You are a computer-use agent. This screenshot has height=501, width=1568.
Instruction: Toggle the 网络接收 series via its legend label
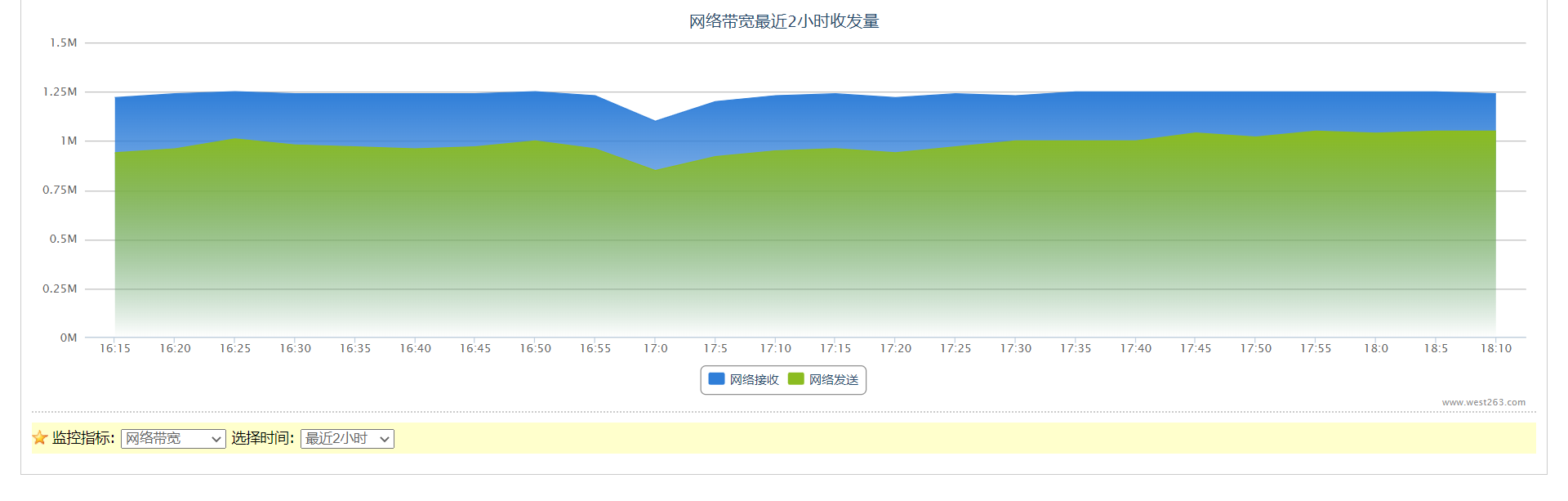click(x=754, y=380)
